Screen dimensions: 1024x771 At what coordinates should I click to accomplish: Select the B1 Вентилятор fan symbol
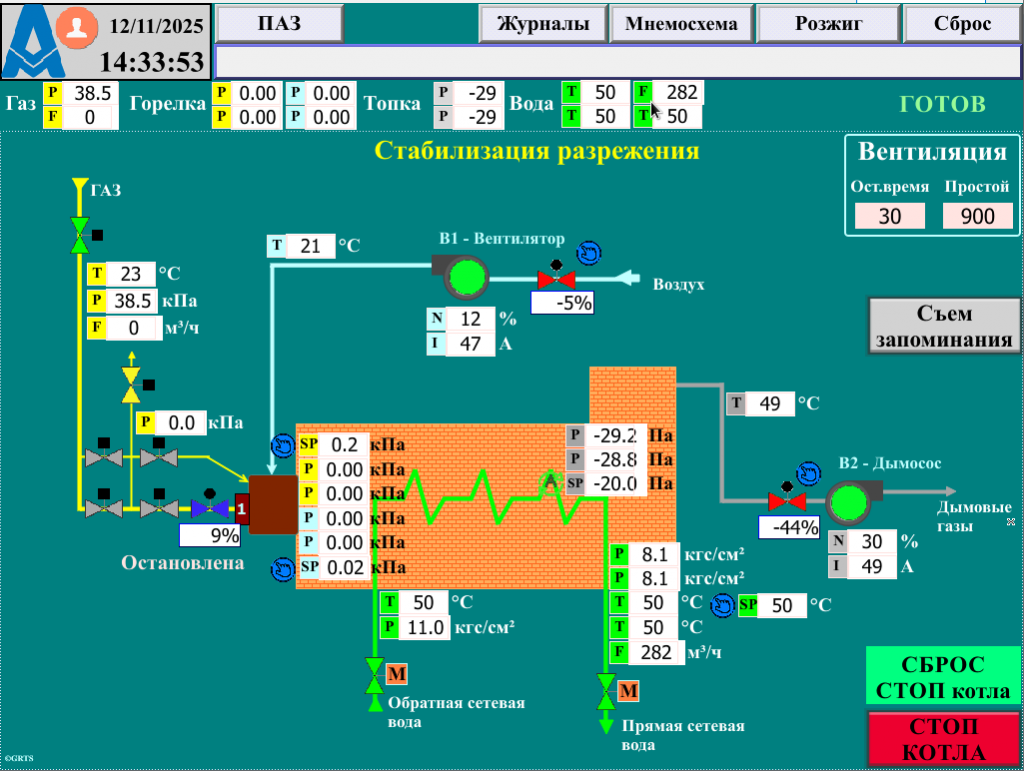click(x=464, y=277)
